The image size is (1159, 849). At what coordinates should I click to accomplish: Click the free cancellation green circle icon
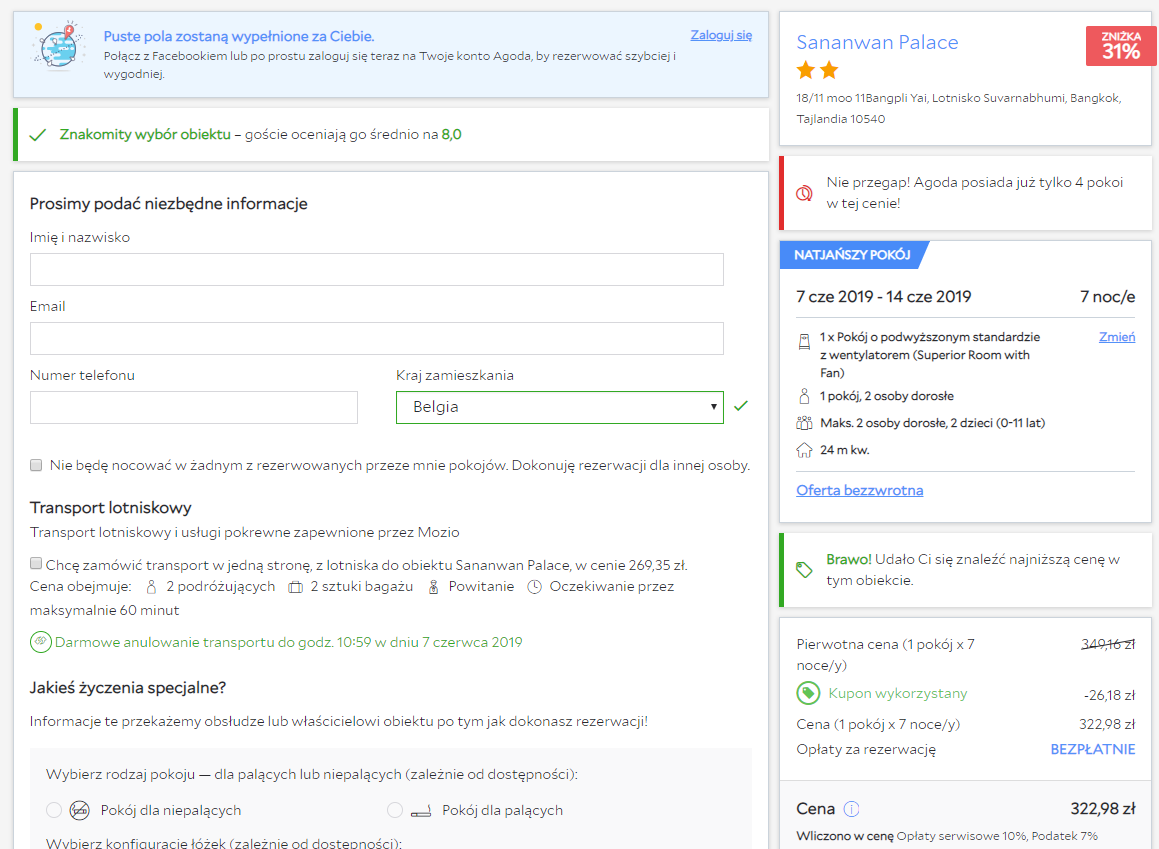coord(41,642)
